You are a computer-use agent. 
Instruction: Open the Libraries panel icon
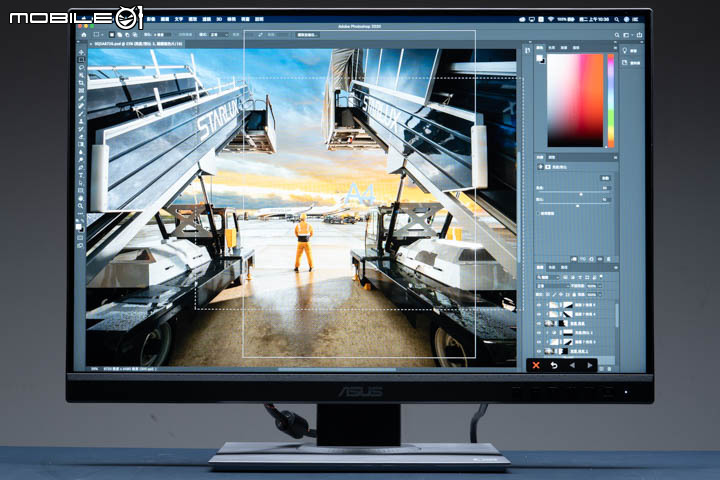(x=624, y=62)
